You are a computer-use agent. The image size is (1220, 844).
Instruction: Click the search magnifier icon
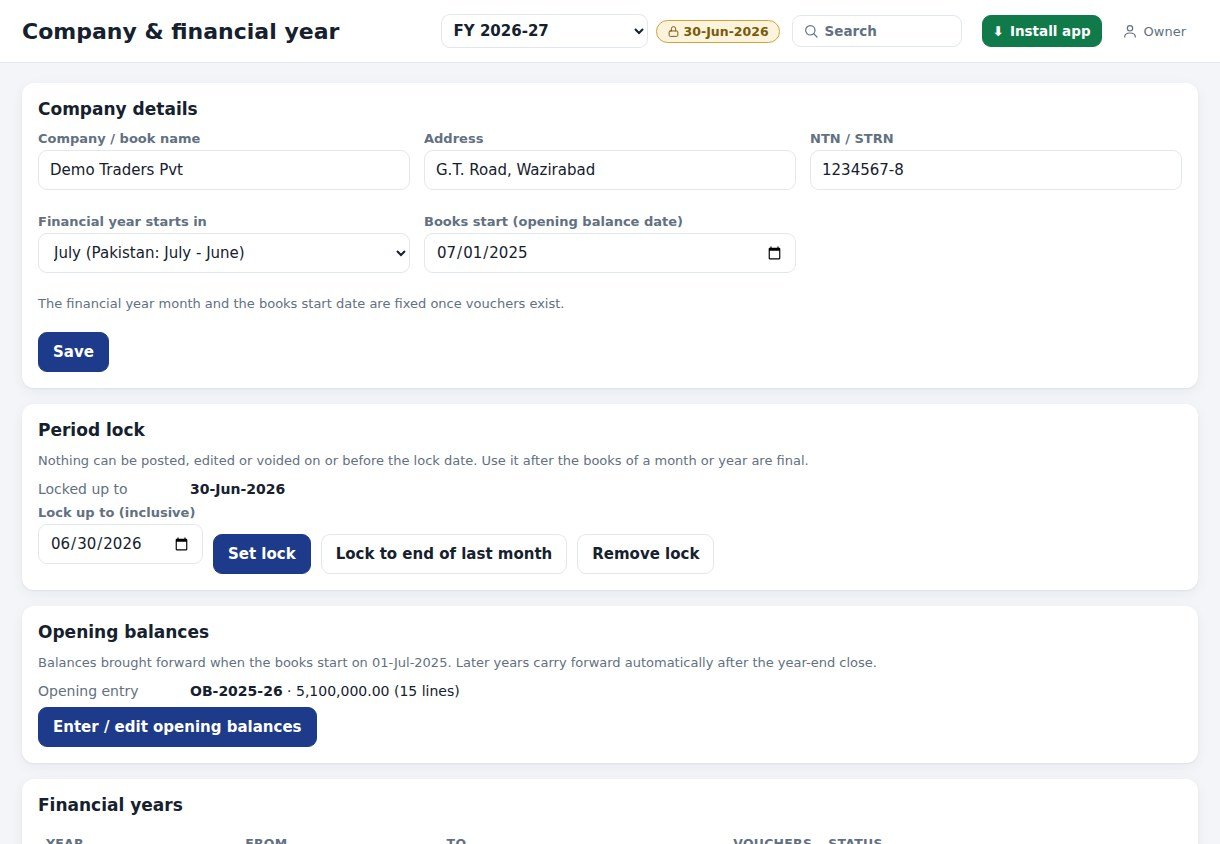(811, 31)
